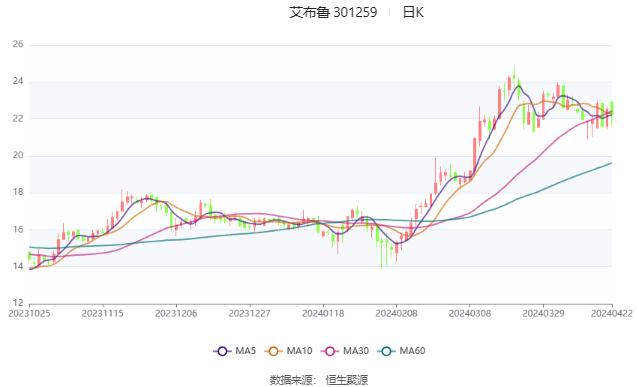Viewport: 637px width, 387px height.
Task: Click the x-axis date 20240208
Action: (396, 313)
